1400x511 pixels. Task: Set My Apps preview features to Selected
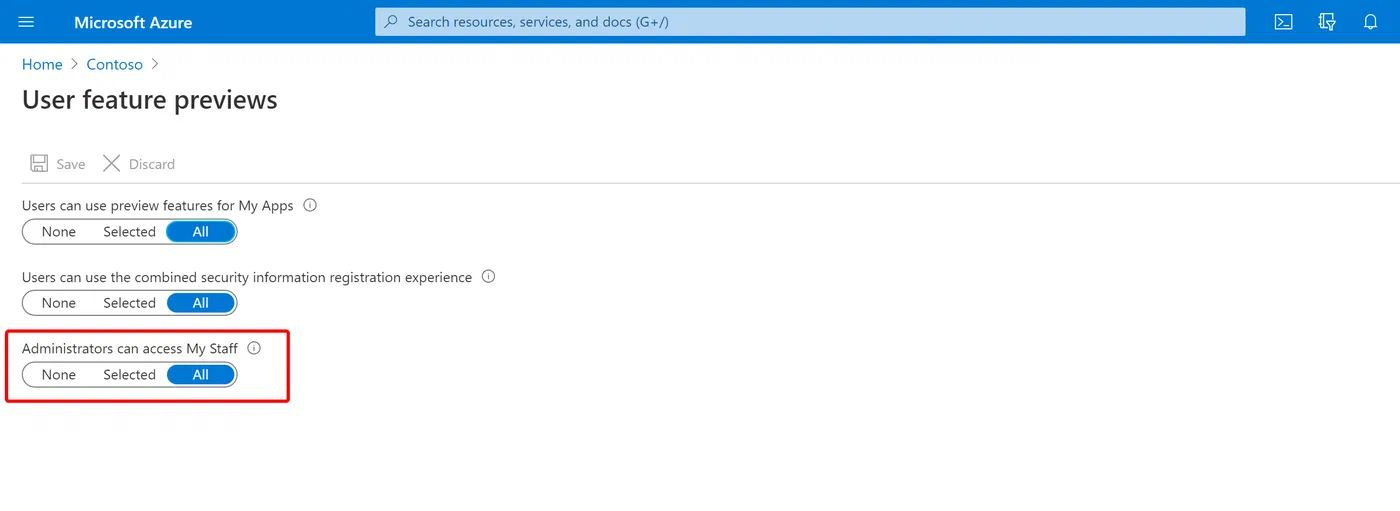129,232
